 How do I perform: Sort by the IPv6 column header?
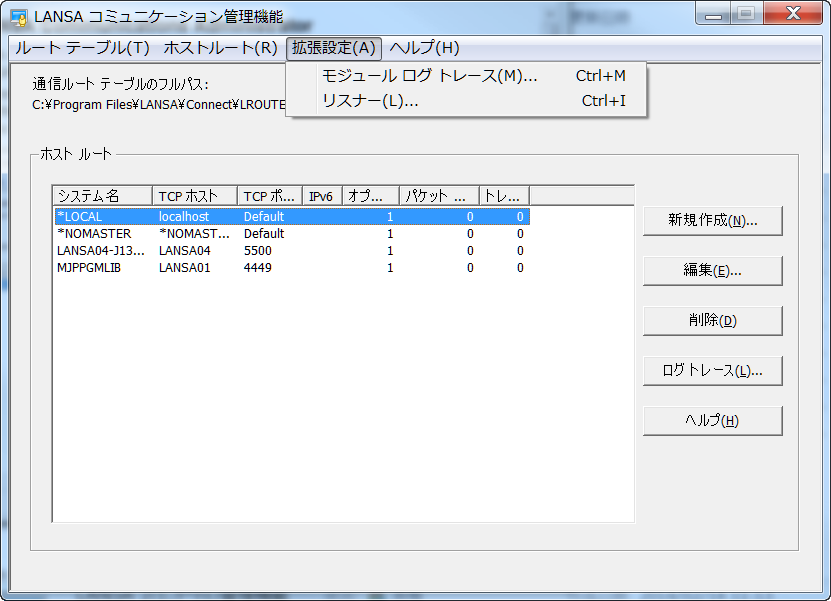[x=322, y=196]
